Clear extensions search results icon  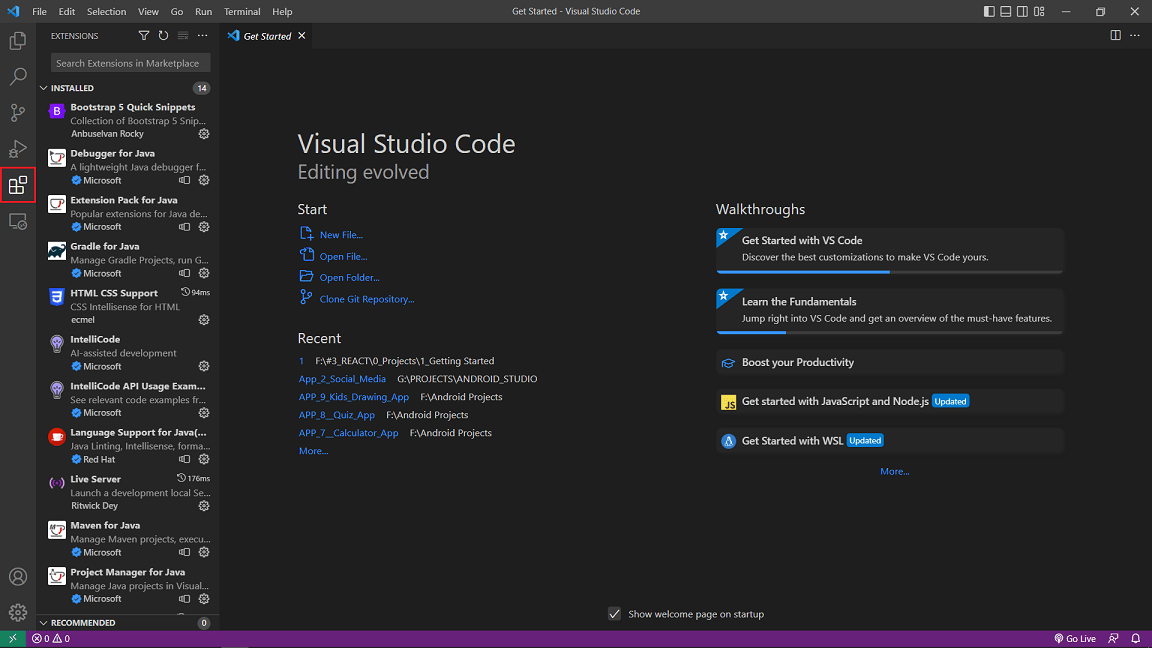pyautogui.click(x=183, y=35)
